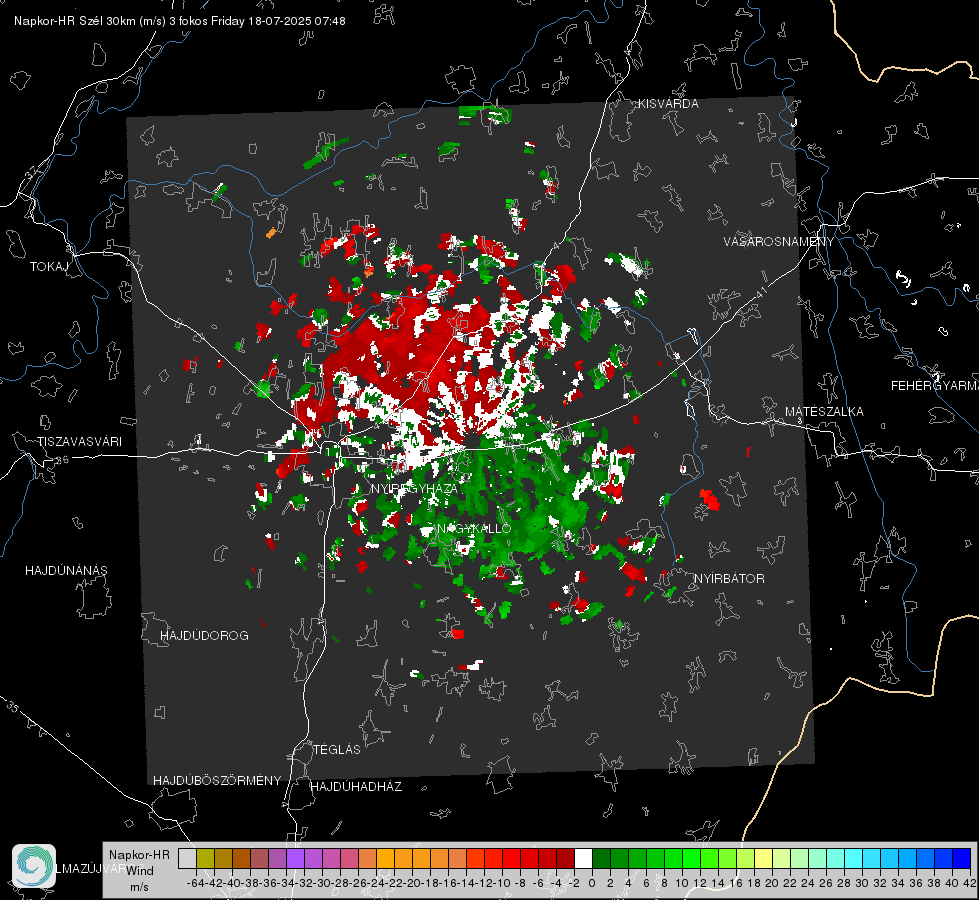Click road number 41 label near Vásárosnamény
979x900 pixels.
pos(761,291)
